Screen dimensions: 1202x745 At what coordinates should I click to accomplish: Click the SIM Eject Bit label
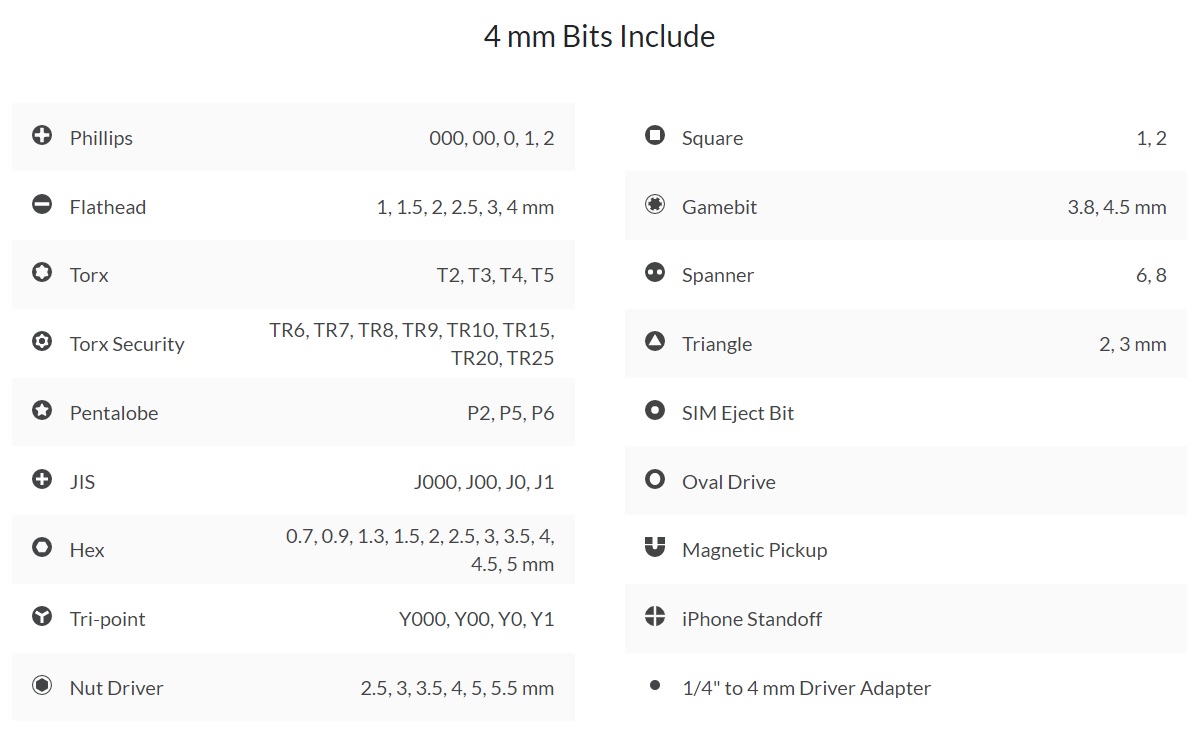pyautogui.click(x=738, y=413)
